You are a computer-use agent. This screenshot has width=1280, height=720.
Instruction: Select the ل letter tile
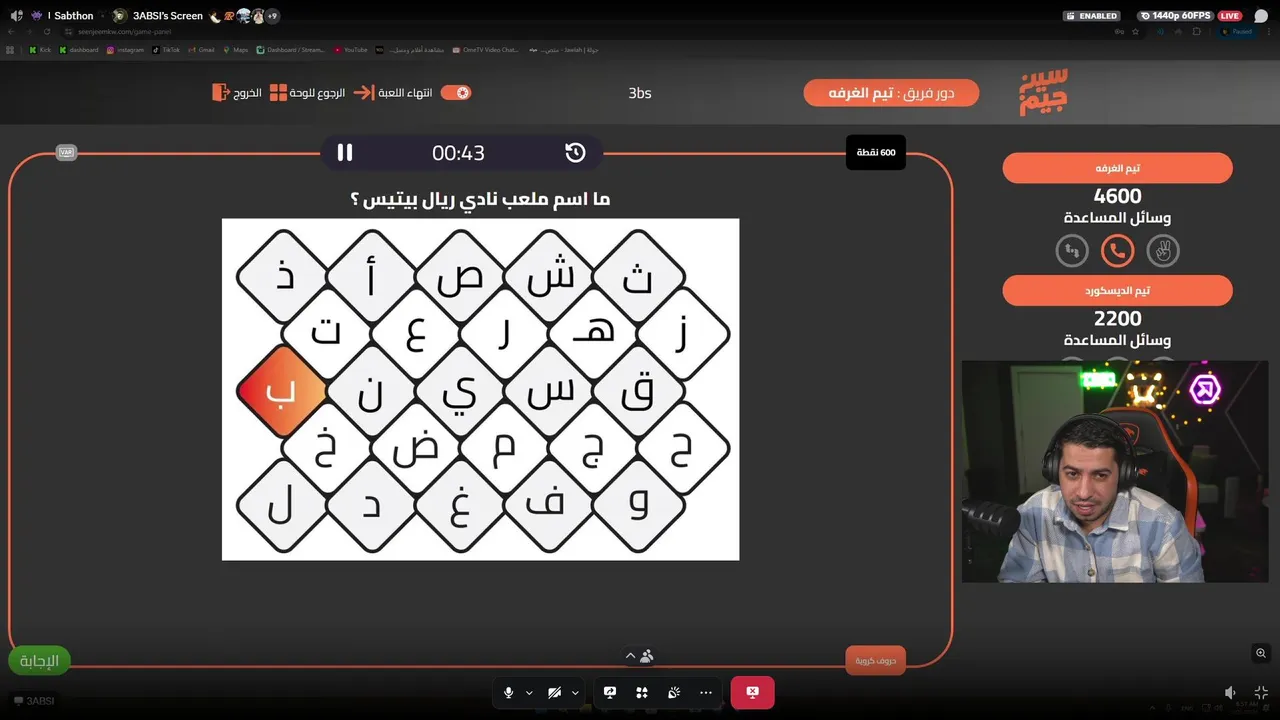282,505
